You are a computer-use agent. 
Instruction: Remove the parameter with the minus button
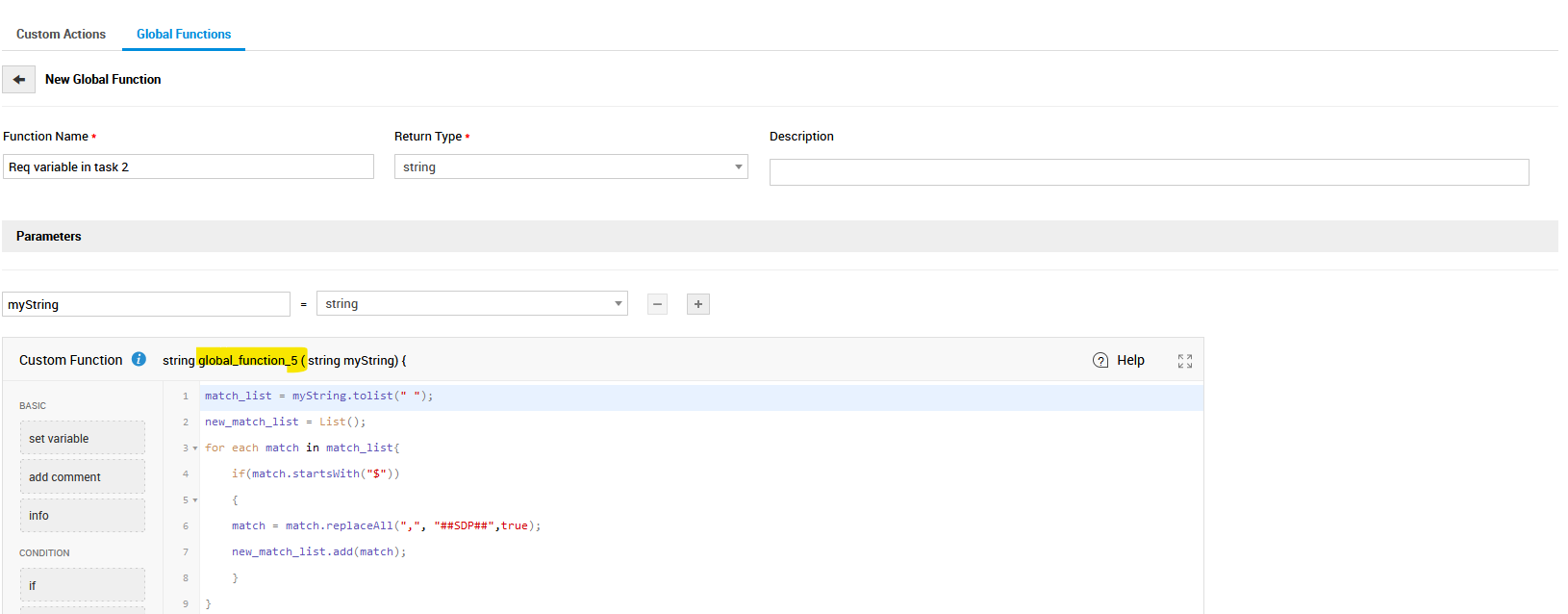658,304
